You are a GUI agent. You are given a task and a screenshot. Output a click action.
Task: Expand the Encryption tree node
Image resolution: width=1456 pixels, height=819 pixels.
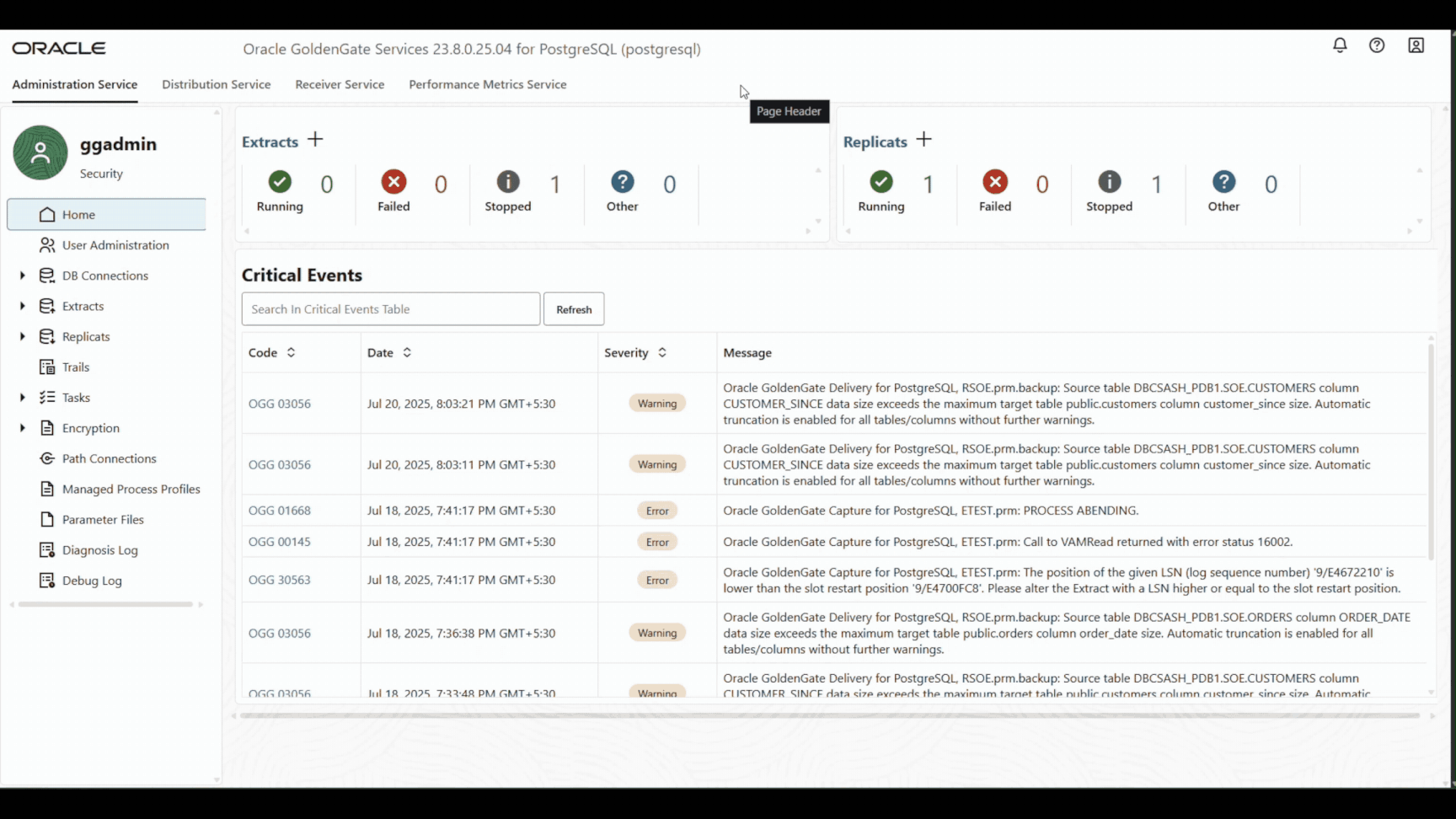(x=23, y=428)
